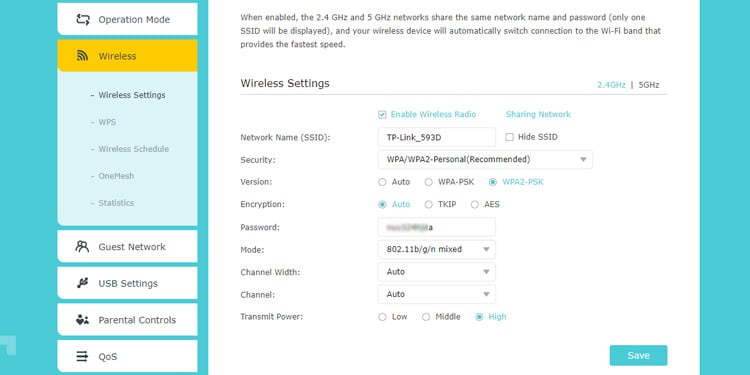Switch to the 2.4GHz band tab

point(611,85)
